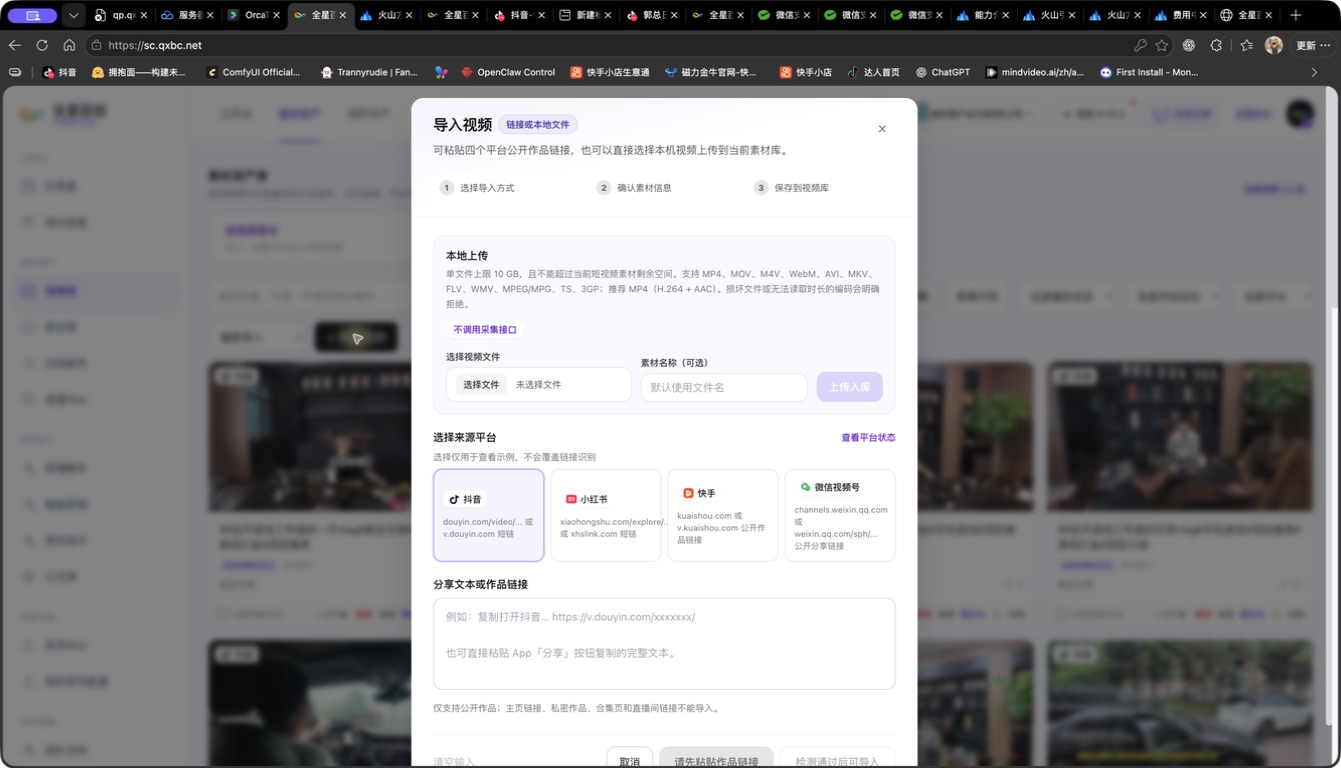Expand the tab search dropdown arrow
This screenshot has width=1341, height=768.
[x=74, y=15]
